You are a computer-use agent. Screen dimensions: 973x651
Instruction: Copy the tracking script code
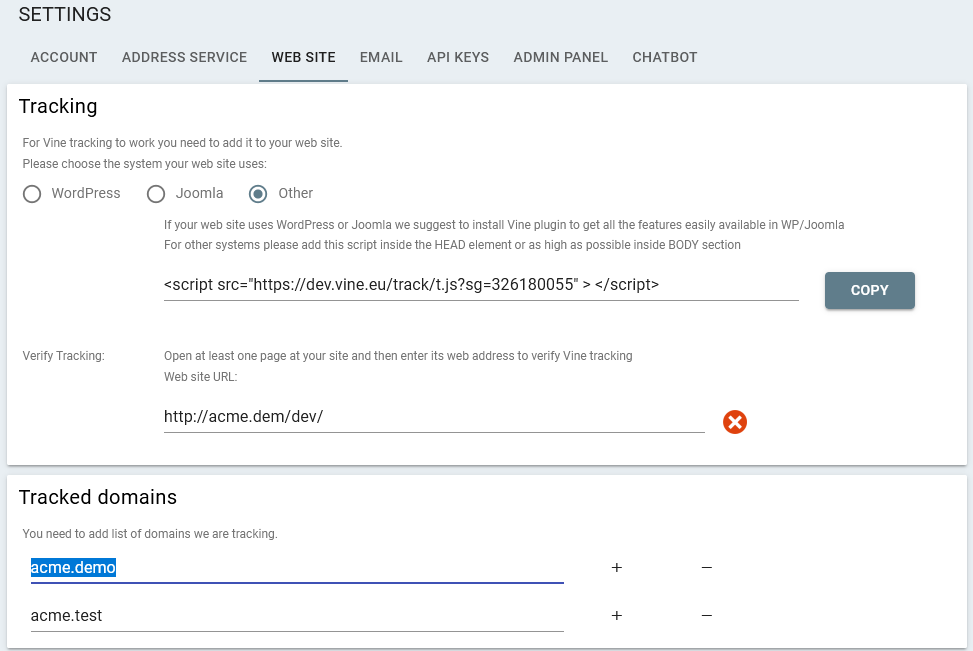click(x=869, y=290)
